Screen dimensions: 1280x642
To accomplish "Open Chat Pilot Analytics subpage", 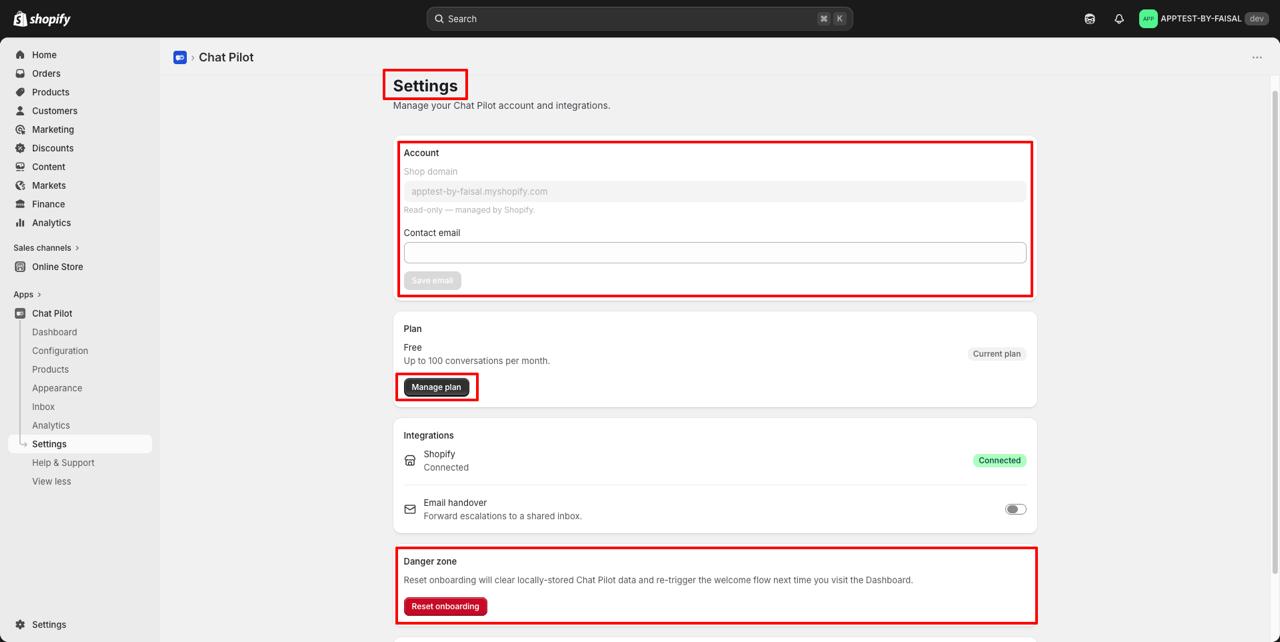I will pyautogui.click(x=51, y=426).
